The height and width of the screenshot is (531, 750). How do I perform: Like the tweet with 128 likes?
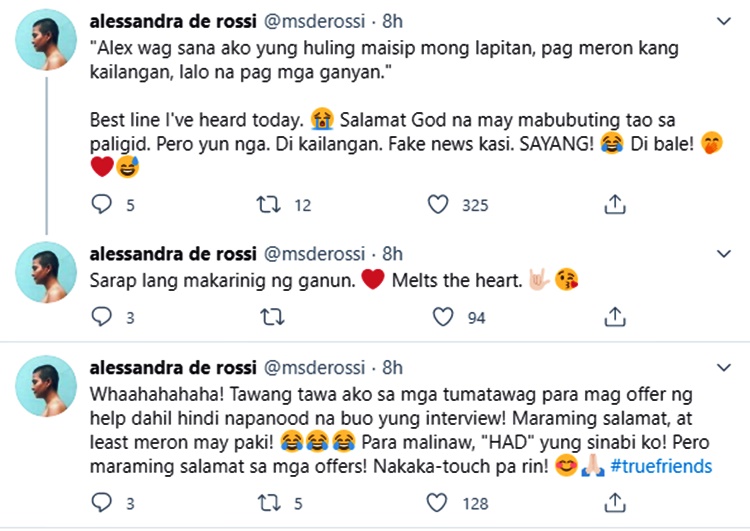(438, 500)
